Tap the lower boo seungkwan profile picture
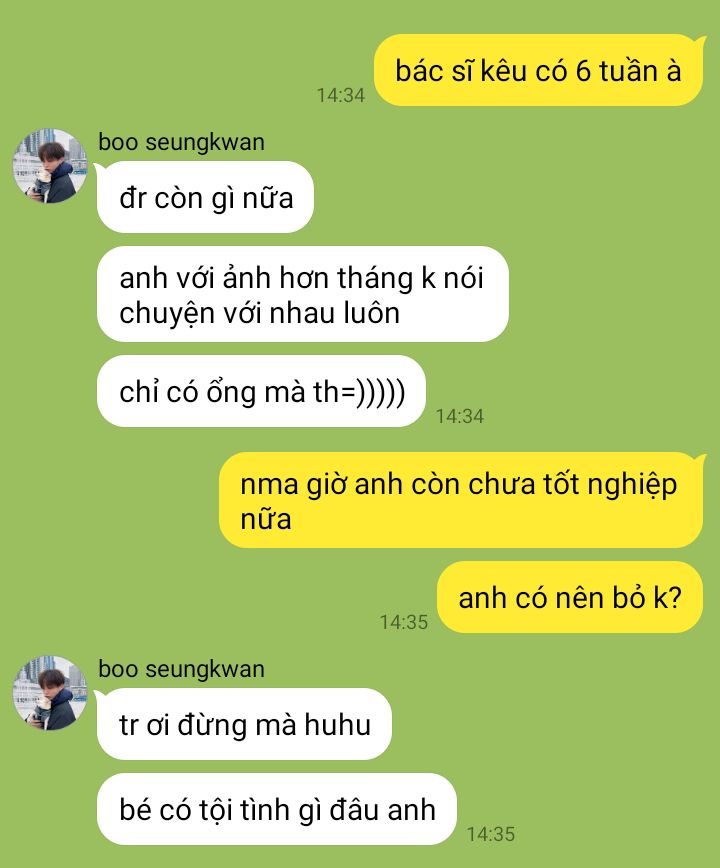This screenshot has width=720, height=868. [50, 693]
